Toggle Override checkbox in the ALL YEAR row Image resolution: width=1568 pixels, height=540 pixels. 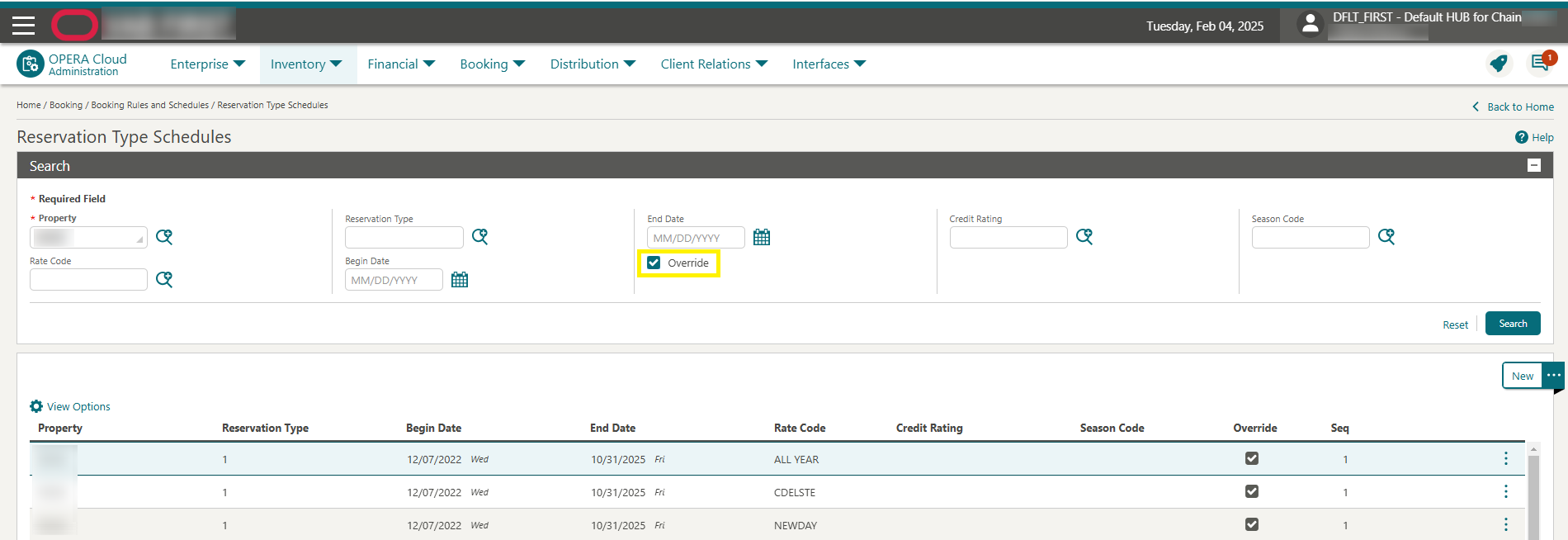[1252, 458]
